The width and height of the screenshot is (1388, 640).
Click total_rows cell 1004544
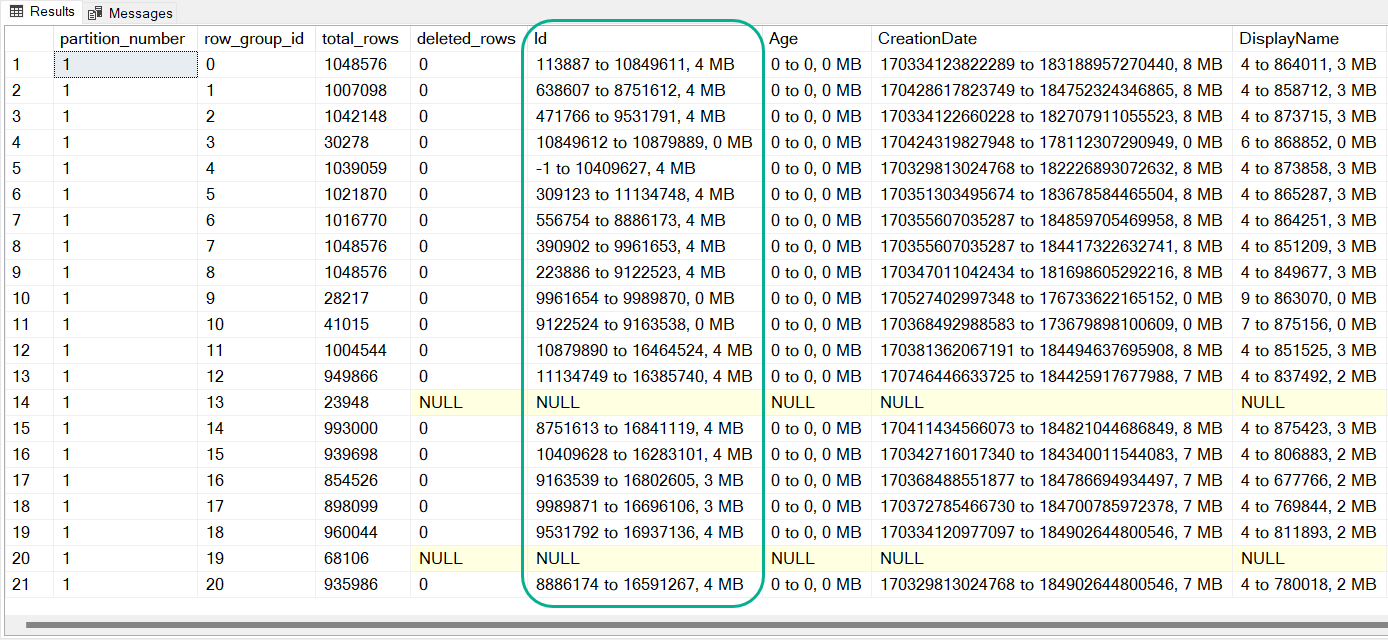(362, 351)
